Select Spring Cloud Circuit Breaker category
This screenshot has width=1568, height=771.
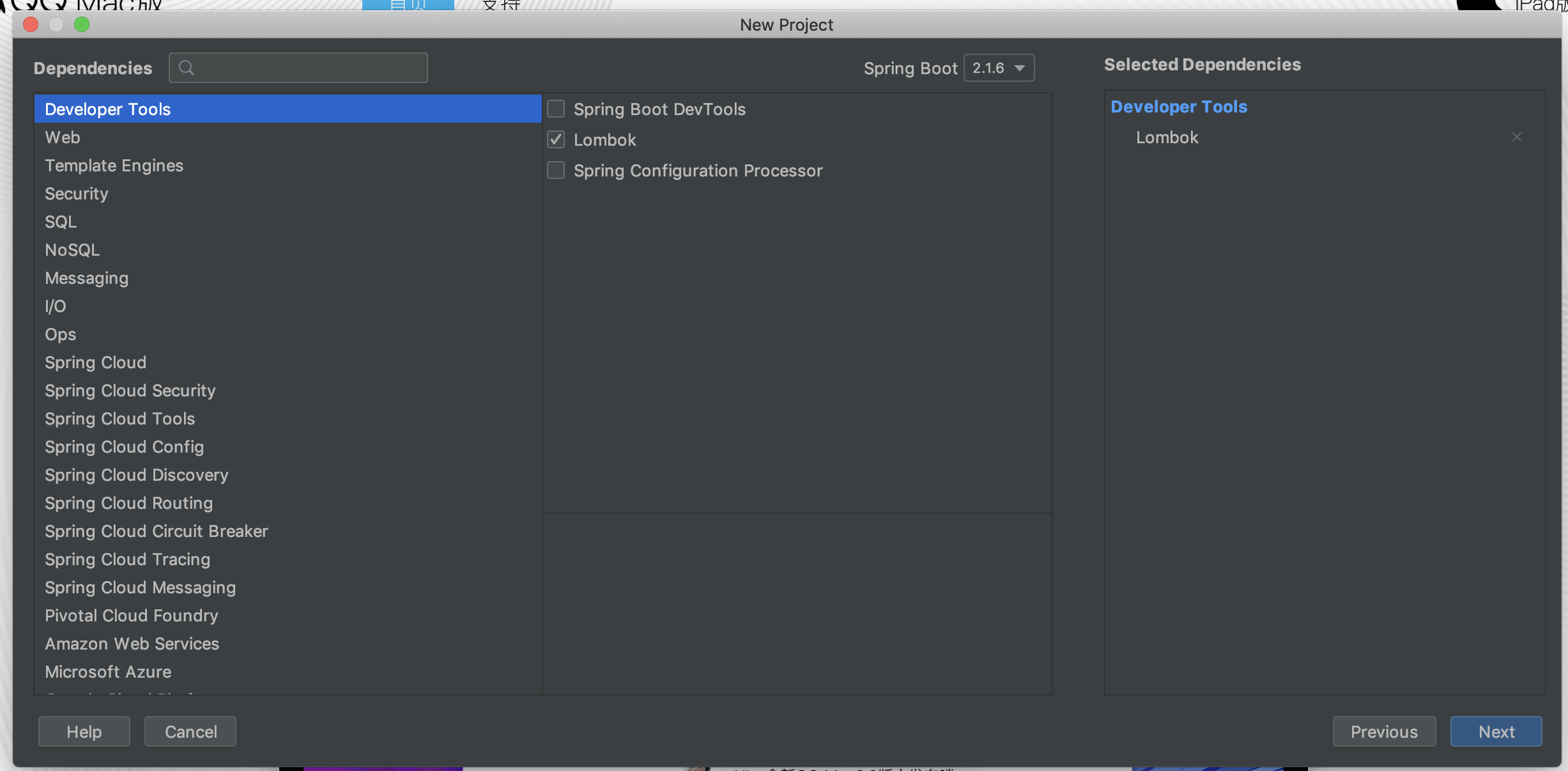pos(288,531)
